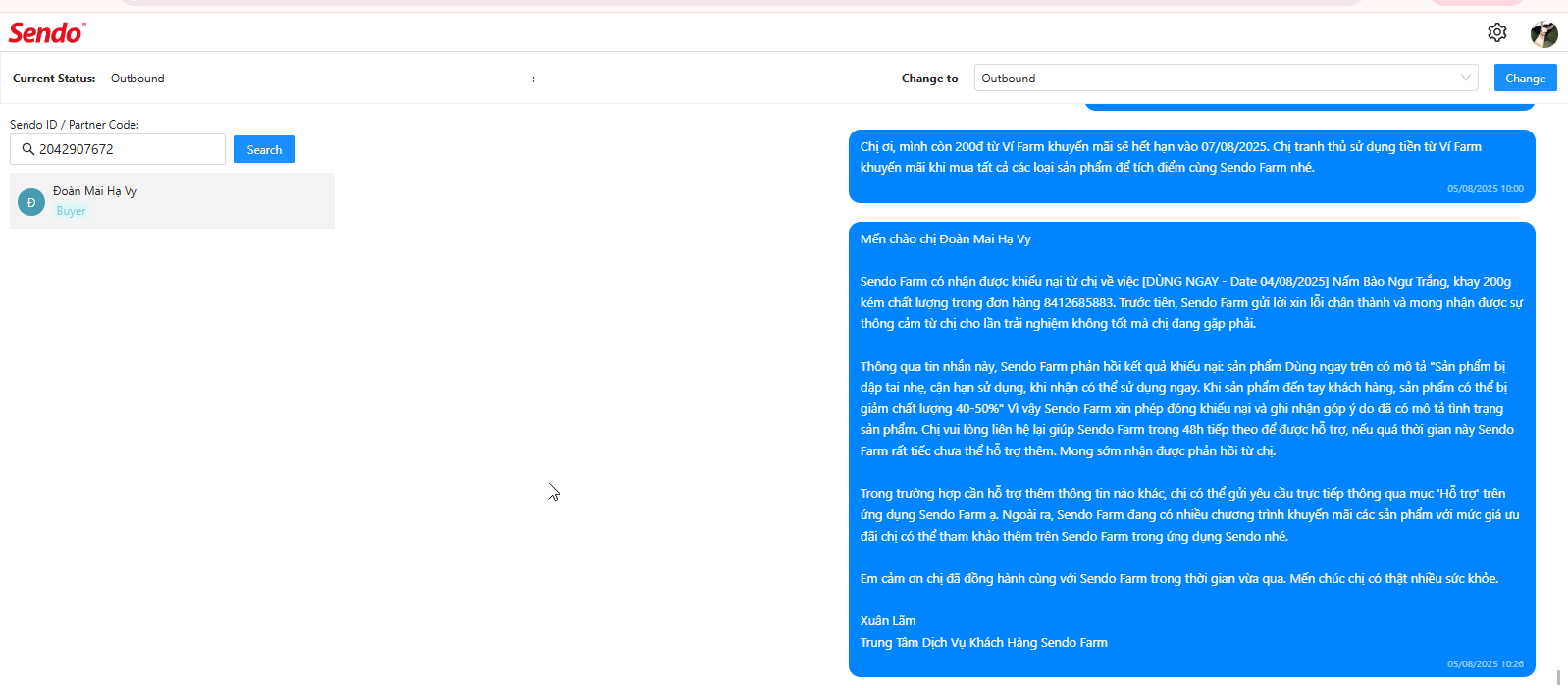This screenshot has height=688, width=1568.
Task: Click timestamp 05/08/2025 10:00
Action: 1485,189
